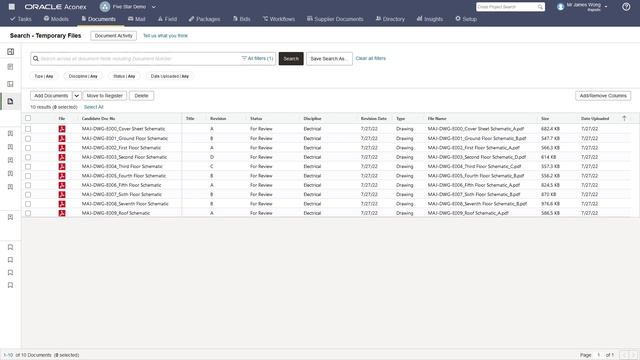Open PDF icon for MAJ-DWG-E006_Fifth Floor Schematic
This screenshot has width=640, height=360.
click(62, 185)
